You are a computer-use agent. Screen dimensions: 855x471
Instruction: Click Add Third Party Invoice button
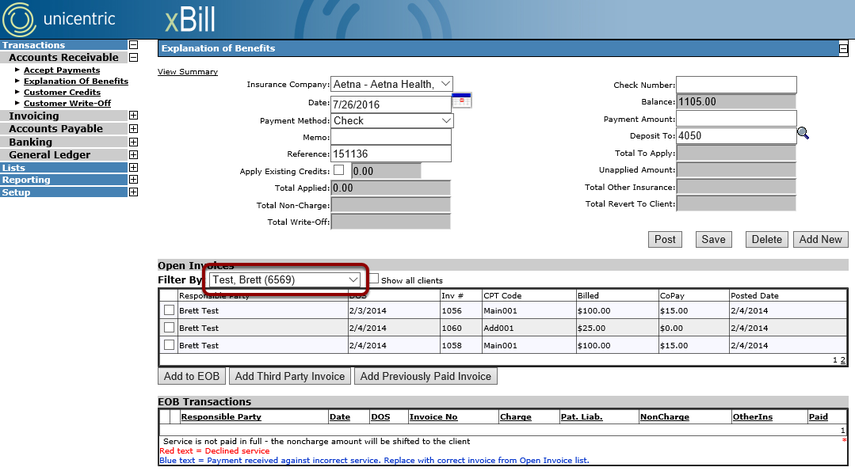click(x=290, y=376)
